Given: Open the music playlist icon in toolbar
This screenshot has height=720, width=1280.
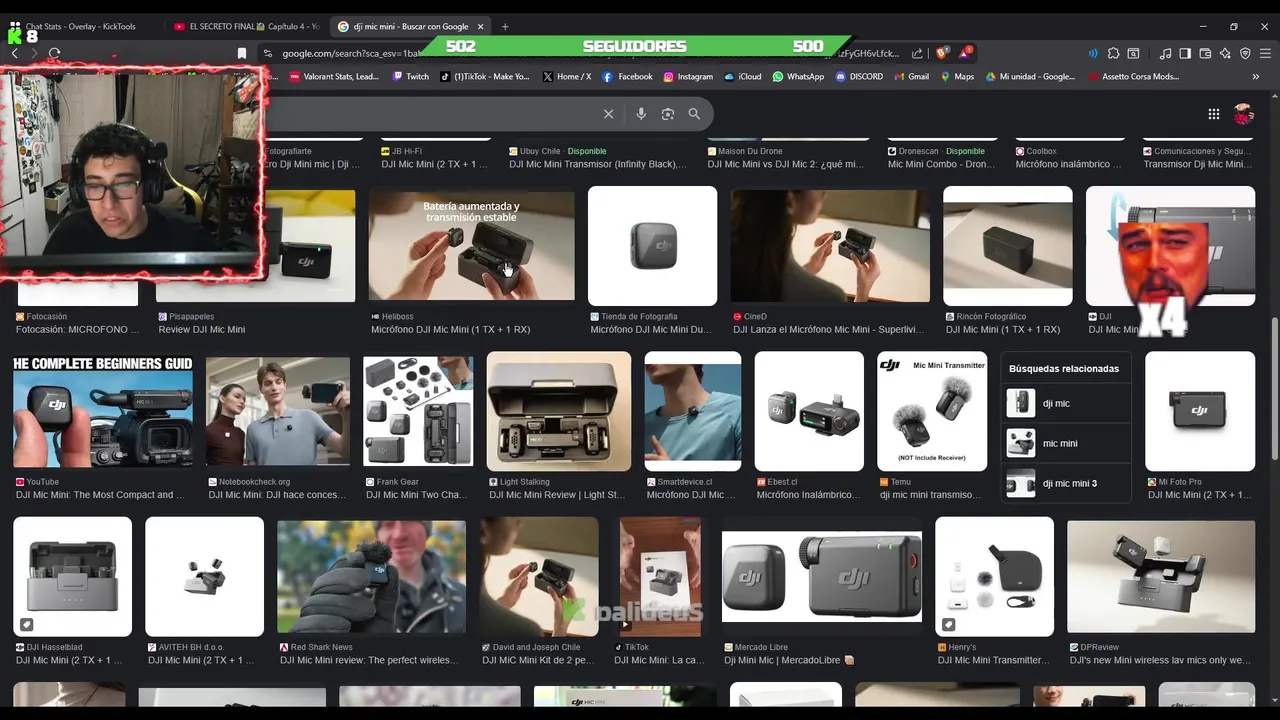Looking at the screenshot, I should [1165, 53].
